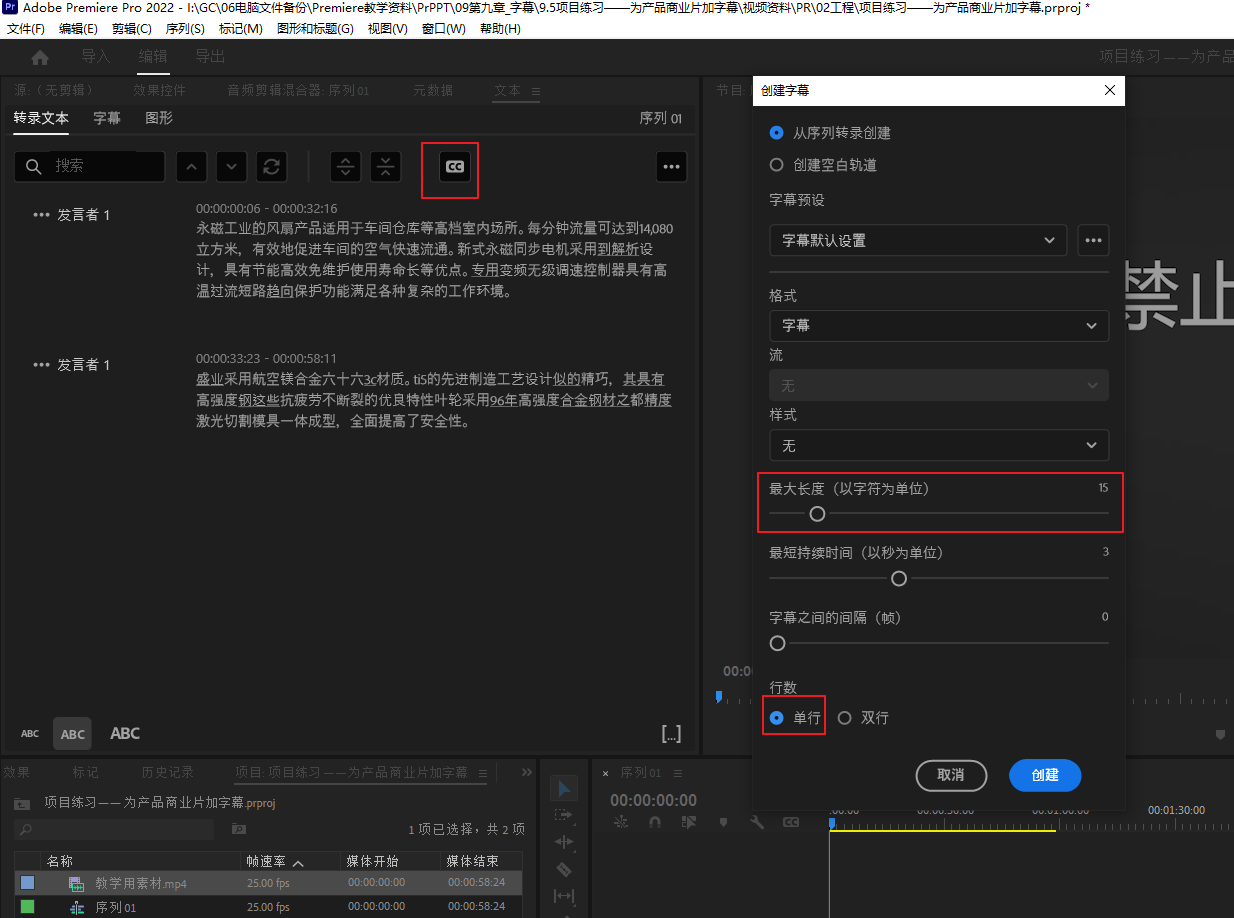1234x918 pixels.
Task: Toggle the timeline snap magnet icon
Action: pyautogui.click(x=655, y=822)
